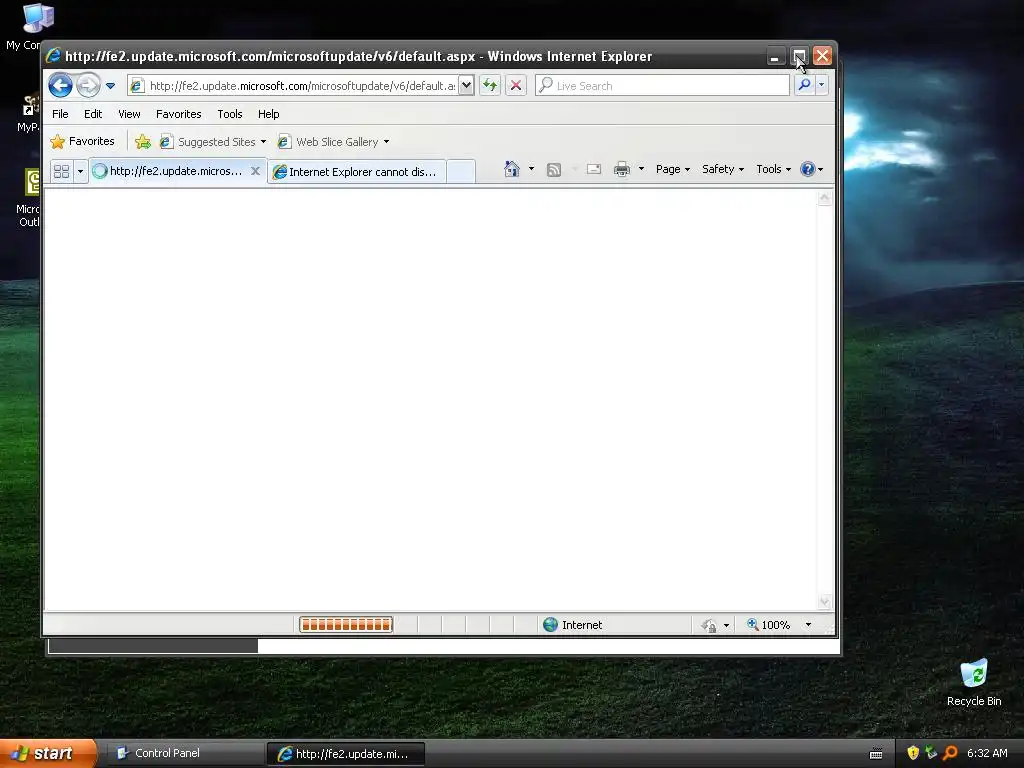1024x768 pixels.
Task: Expand the tab list dropdown arrow
Action: pyautogui.click(x=80, y=171)
